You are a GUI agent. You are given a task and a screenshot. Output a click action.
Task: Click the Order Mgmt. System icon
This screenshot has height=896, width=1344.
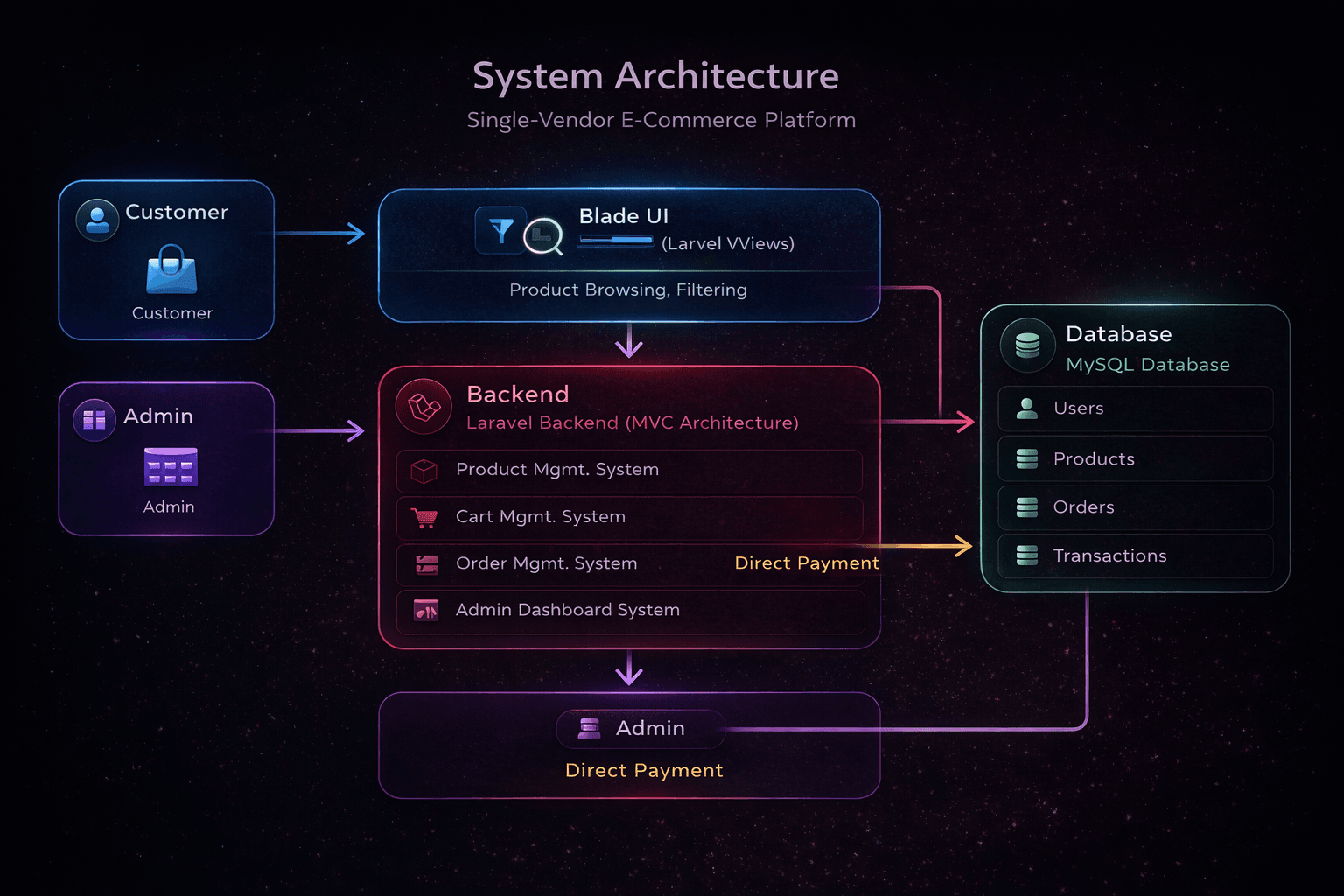pos(426,564)
